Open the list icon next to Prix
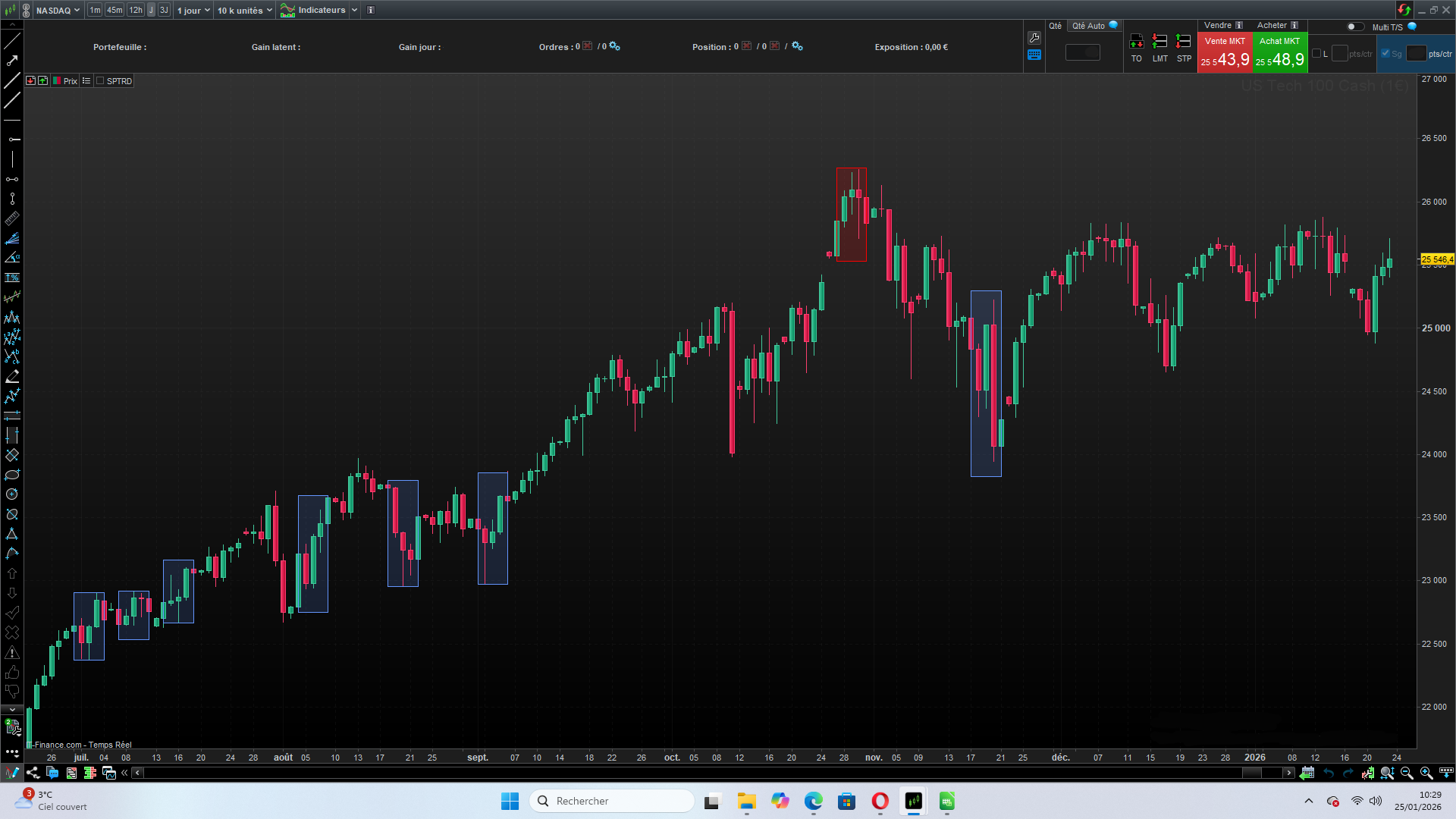Screen dimensions: 1456x819 pyautogui.click(x=86, y=81)
